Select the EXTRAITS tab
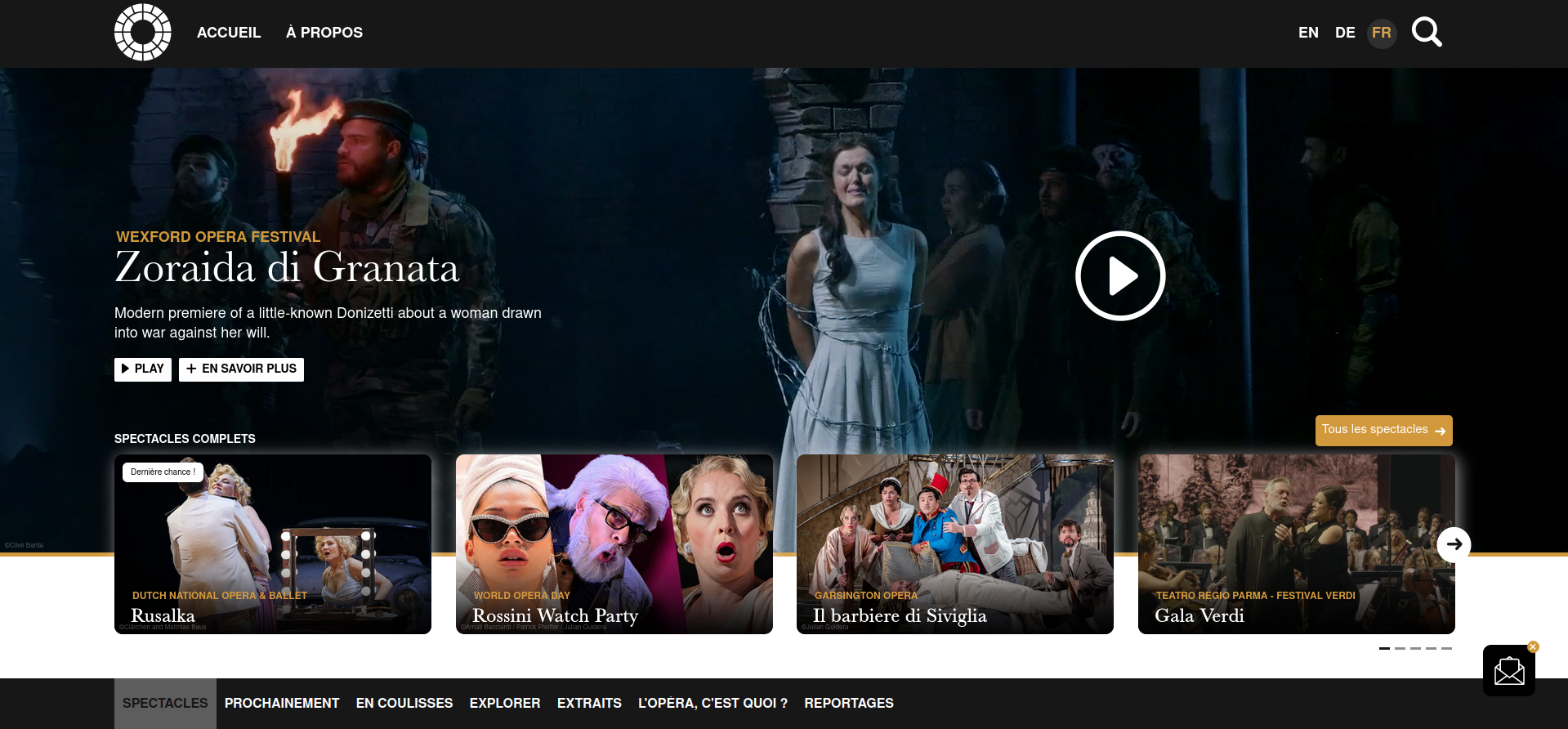This screenshot has height=729, width=1568. click(589, 704)
